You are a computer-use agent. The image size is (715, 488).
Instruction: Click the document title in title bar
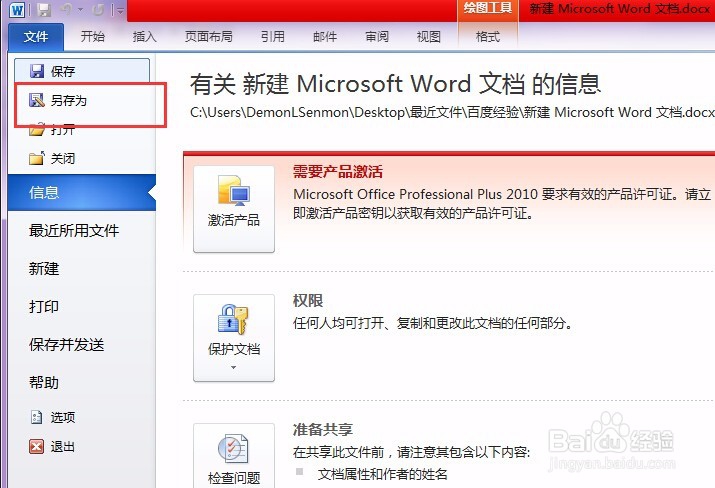click(620, 9)
